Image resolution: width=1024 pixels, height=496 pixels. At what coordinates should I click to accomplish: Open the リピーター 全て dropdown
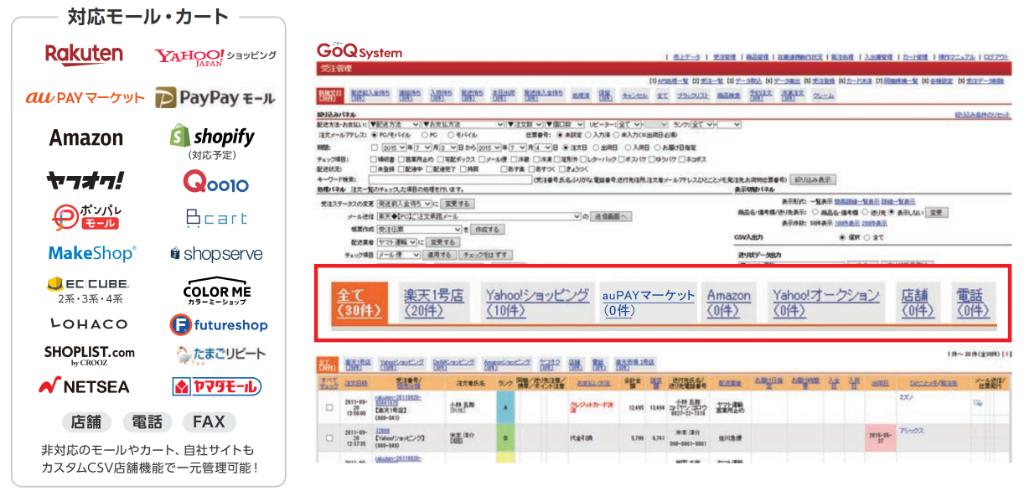click(630, 124)
